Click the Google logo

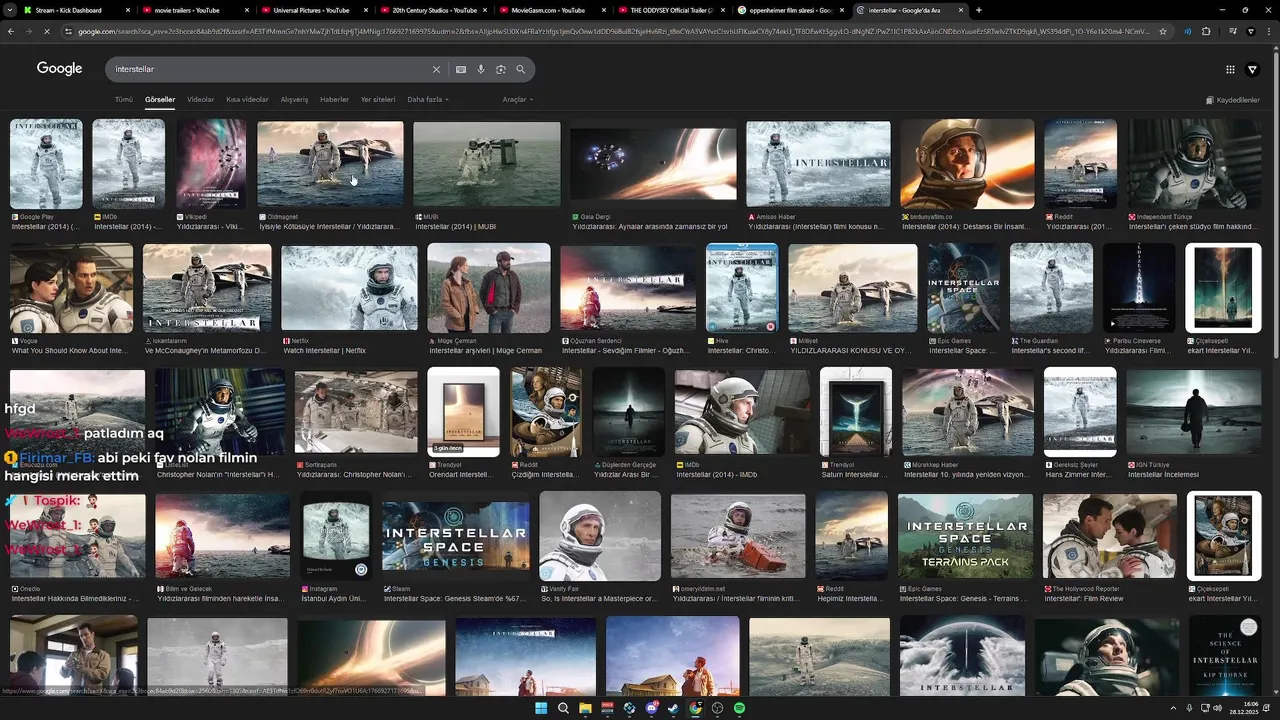click(x=59, y=69)
